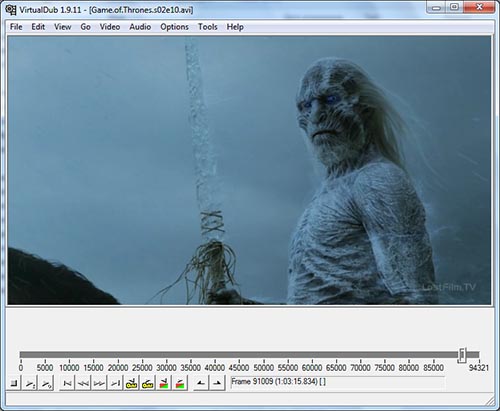This screenshot has width=500, height=411.
Task: Click the Frame 91009 position field
Action: click(x=337, y=382)
